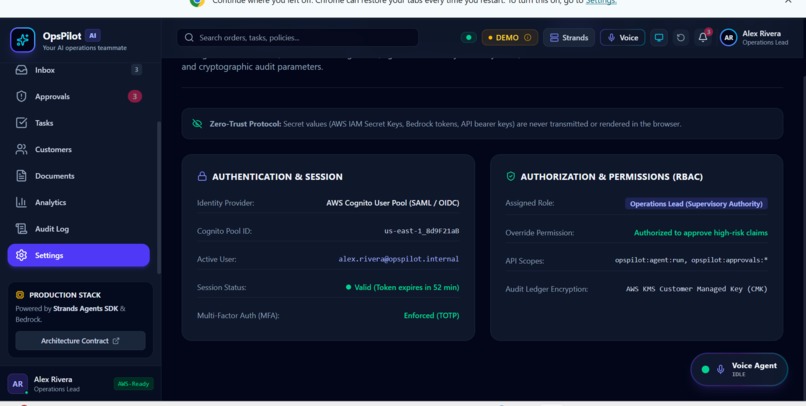The height and width of the screenshot is (406, 806).
Task: Click the Settings link in Chrome banner
Action: pos(601,2)
